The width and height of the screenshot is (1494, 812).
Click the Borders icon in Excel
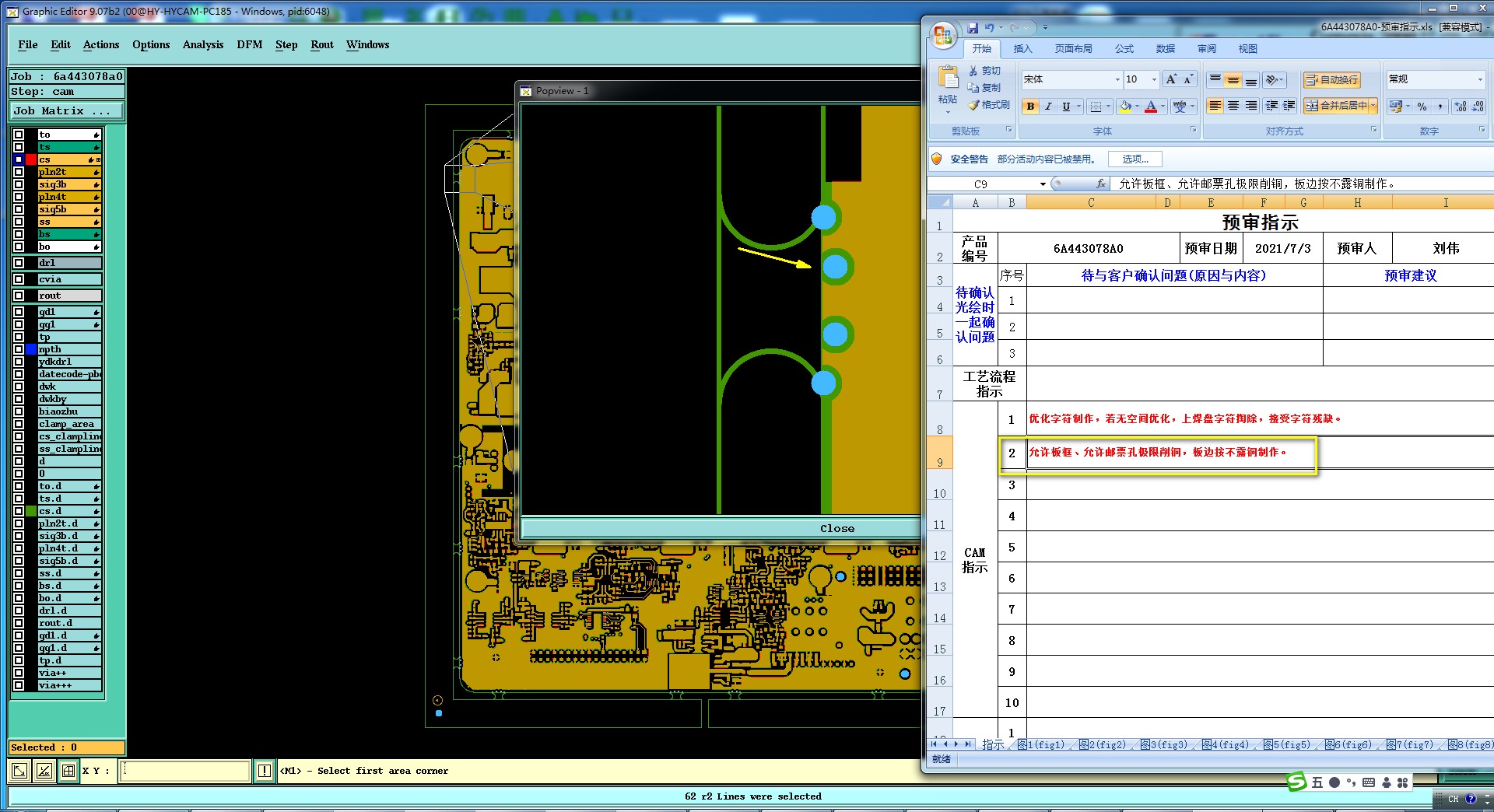click(1096, 107)
